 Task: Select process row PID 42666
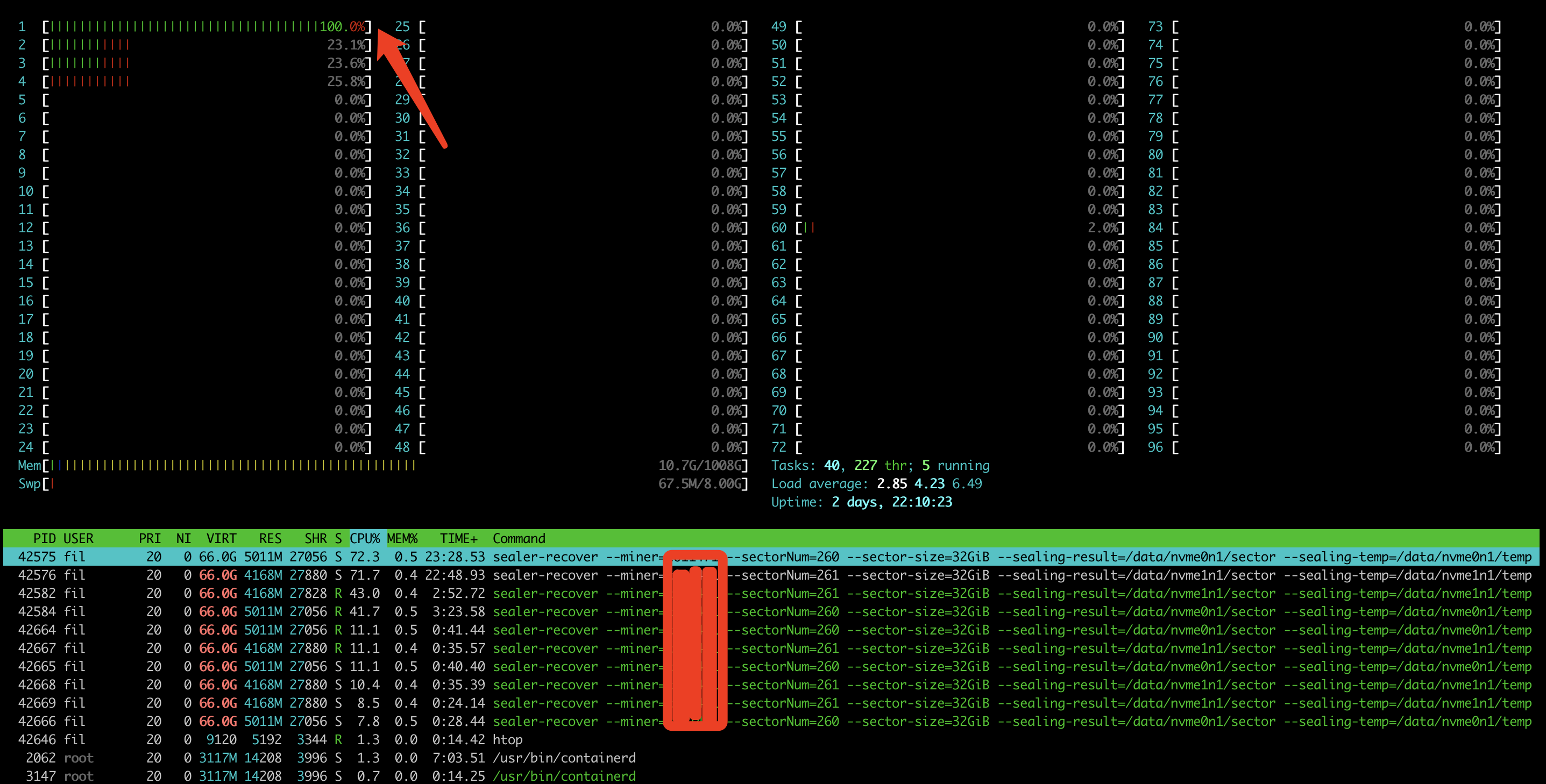click(771, 721)
